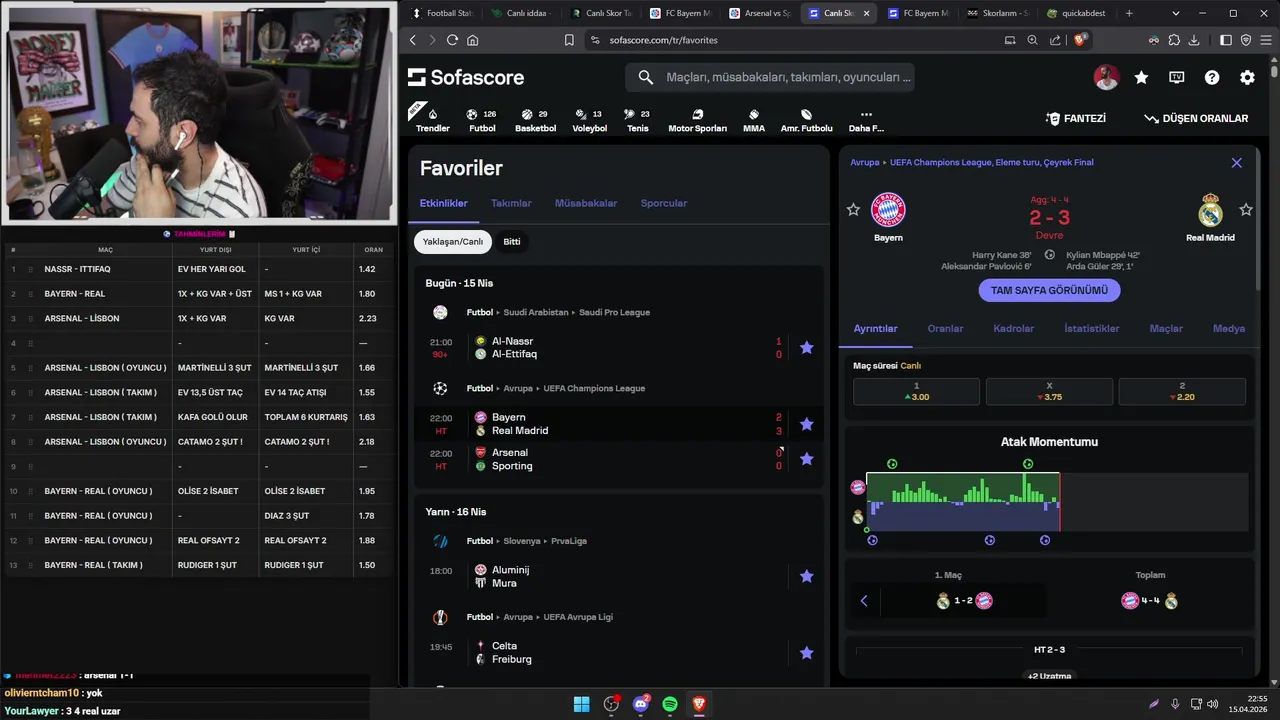Screen dimensions: 1280x720
Task: Toggle the browser sidebar panel
Action: click(1226, 40)
